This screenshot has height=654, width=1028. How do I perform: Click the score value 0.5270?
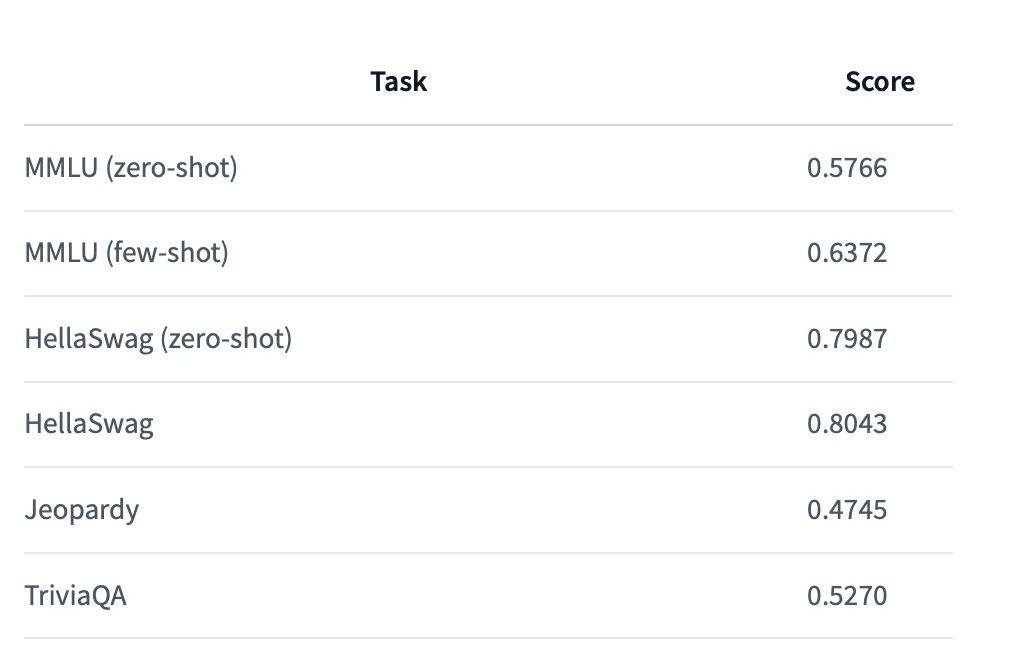[x=847, y=596]
